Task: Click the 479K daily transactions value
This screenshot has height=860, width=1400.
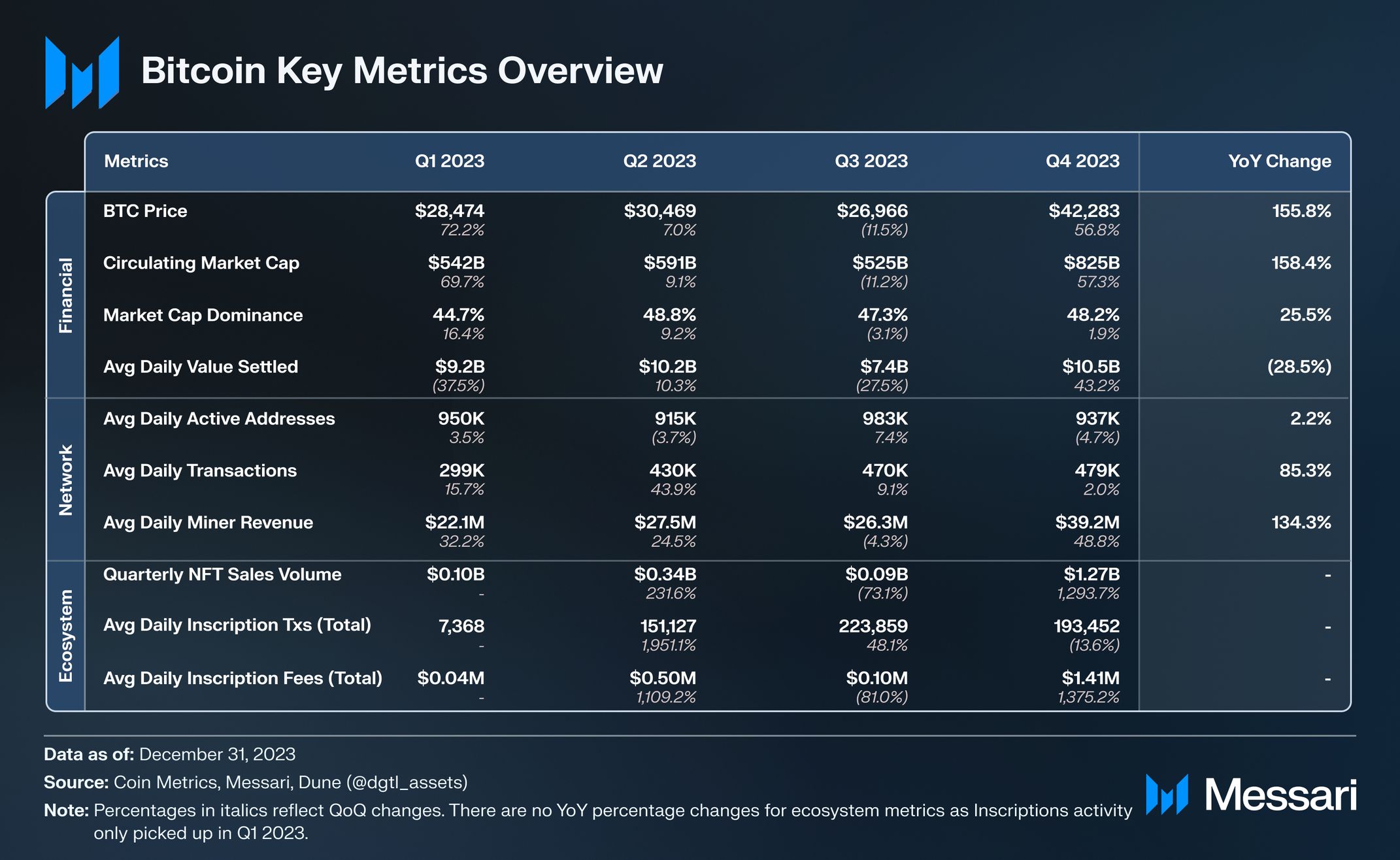Action: tap(1097, 471)
